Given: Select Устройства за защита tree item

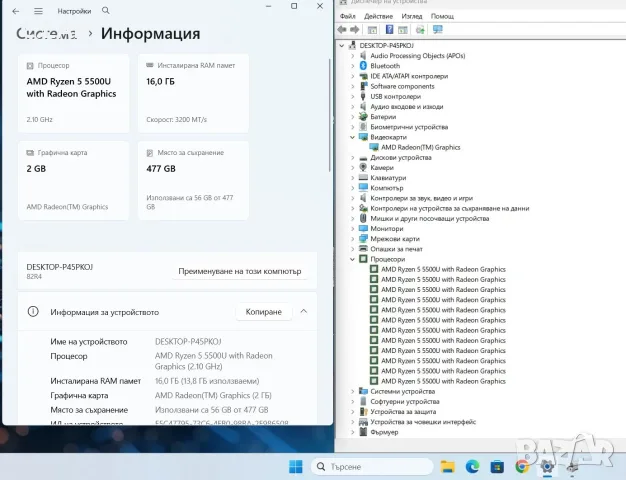Looking at the screenshot, I should 403,412.
